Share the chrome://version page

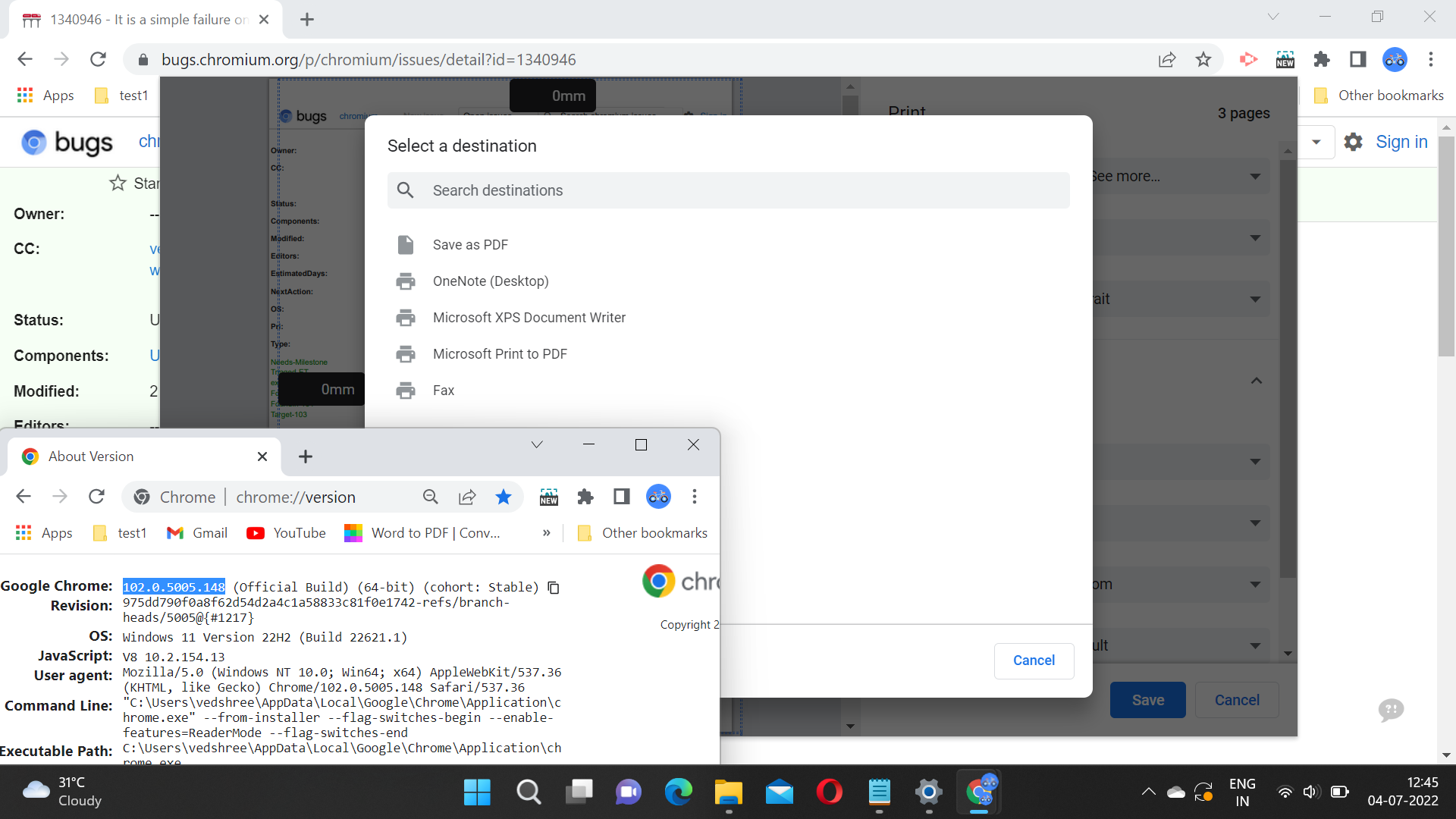(467, 497)
